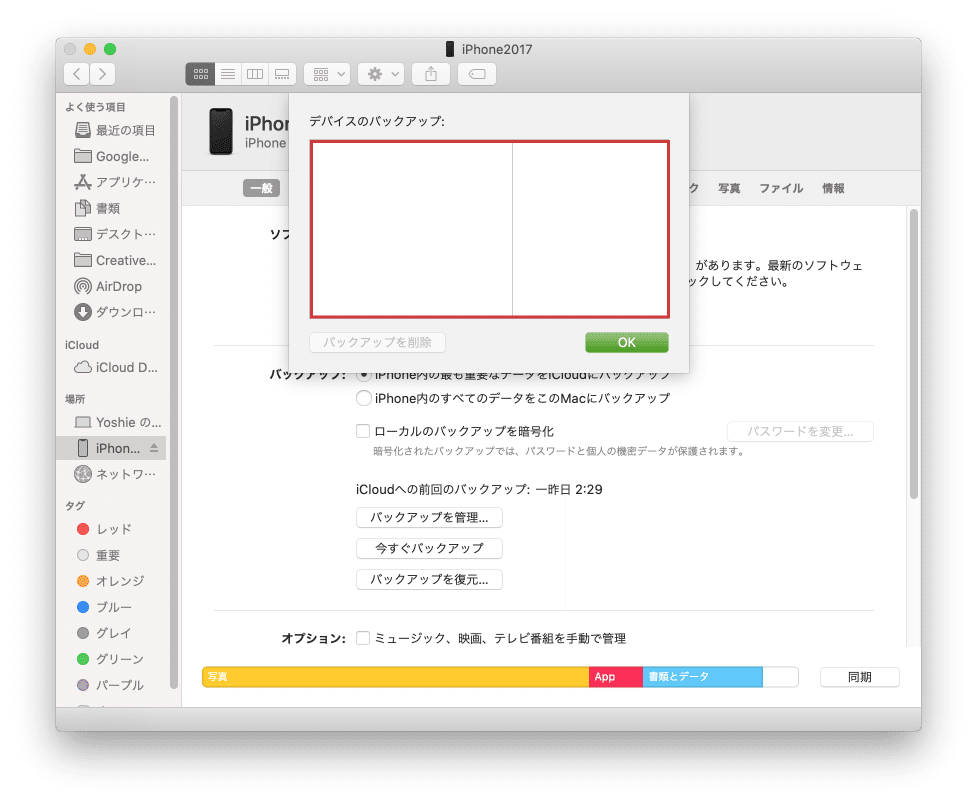Switch to column view in toolbar
The height and width of the screenshot is (805, 977).
click(x=255, y=74)
